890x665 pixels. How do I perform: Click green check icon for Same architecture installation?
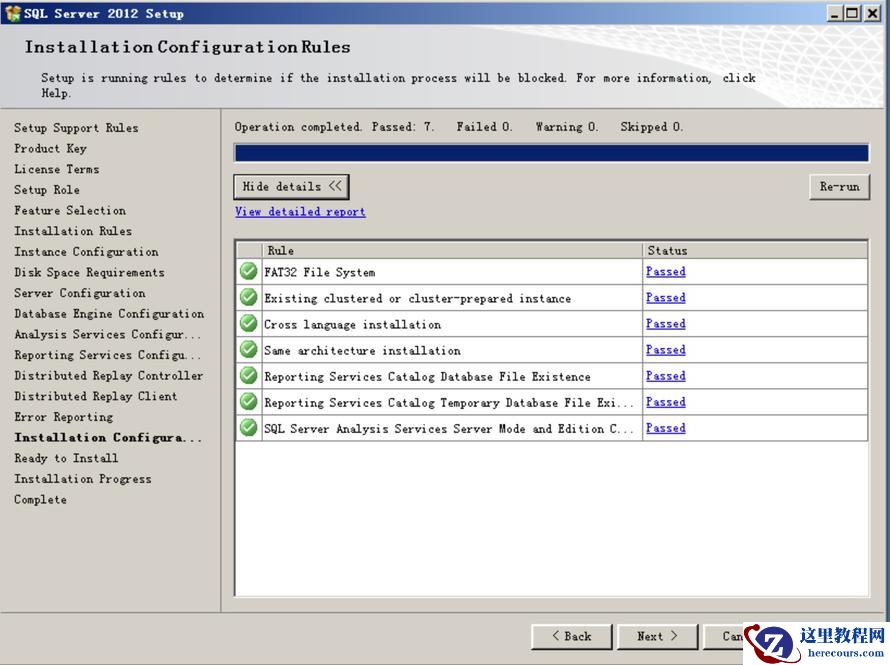click(x=248, y=350)
